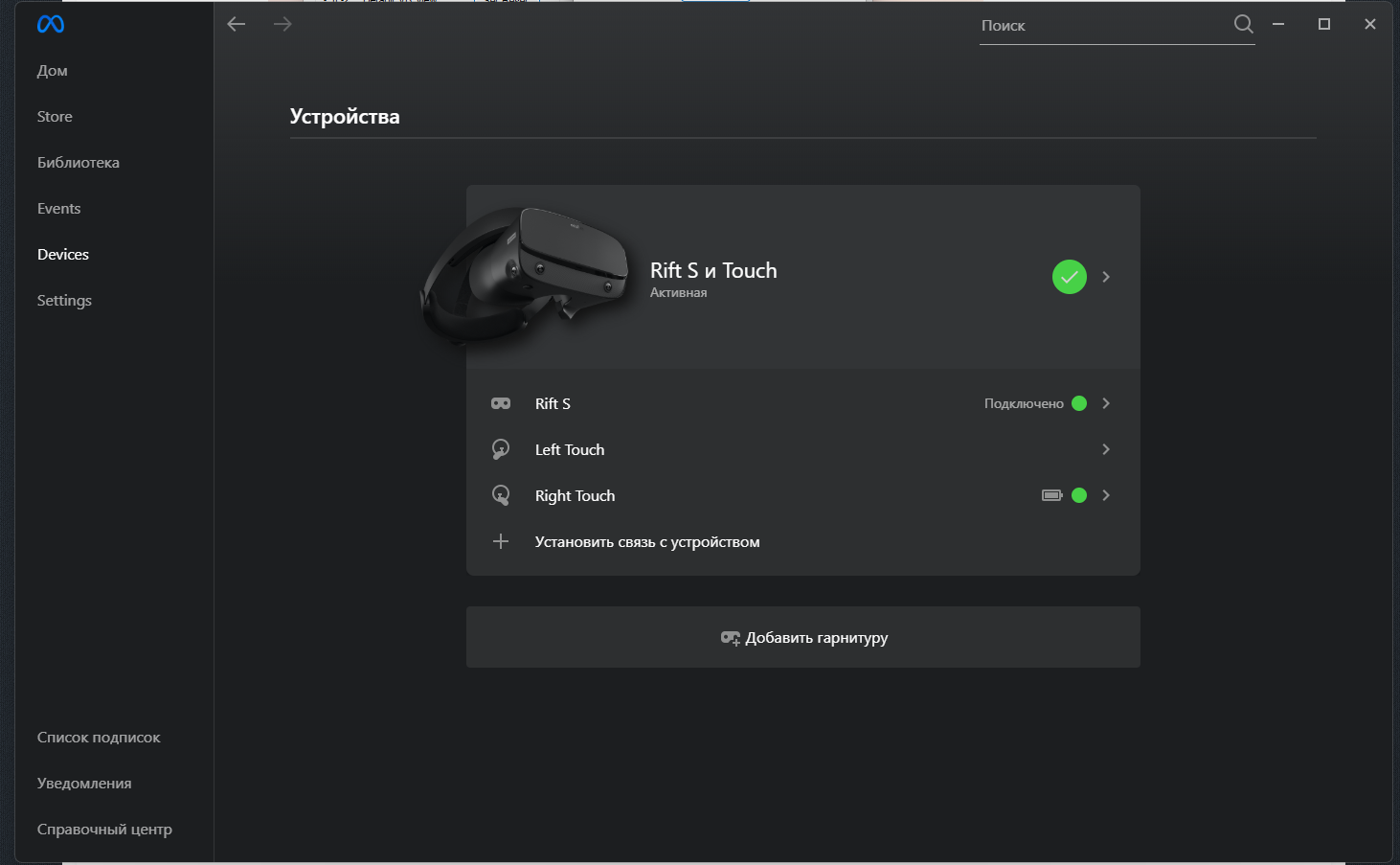Click the Rift S headset icon
The width and height of the screenshot is (1400, 865).
501,403
